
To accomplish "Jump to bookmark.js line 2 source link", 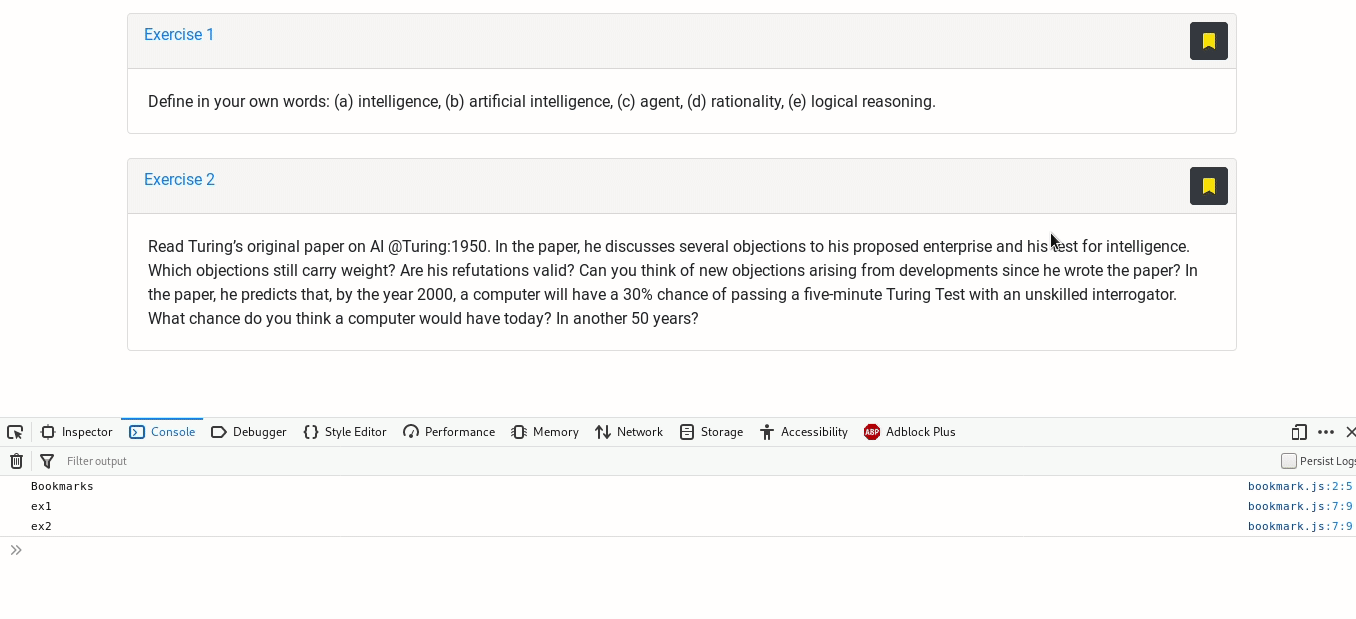I will pyautogui.click(x=1299, y=486).
